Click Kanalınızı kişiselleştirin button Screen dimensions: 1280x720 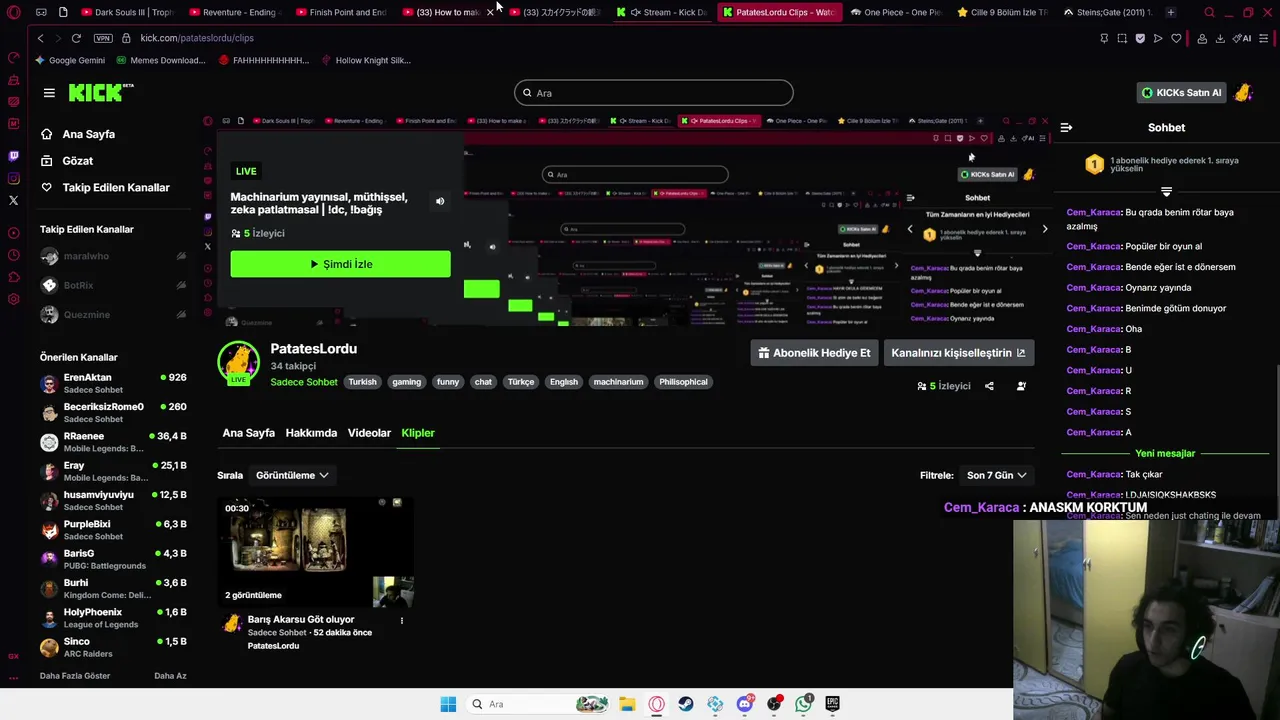[958, 353]
